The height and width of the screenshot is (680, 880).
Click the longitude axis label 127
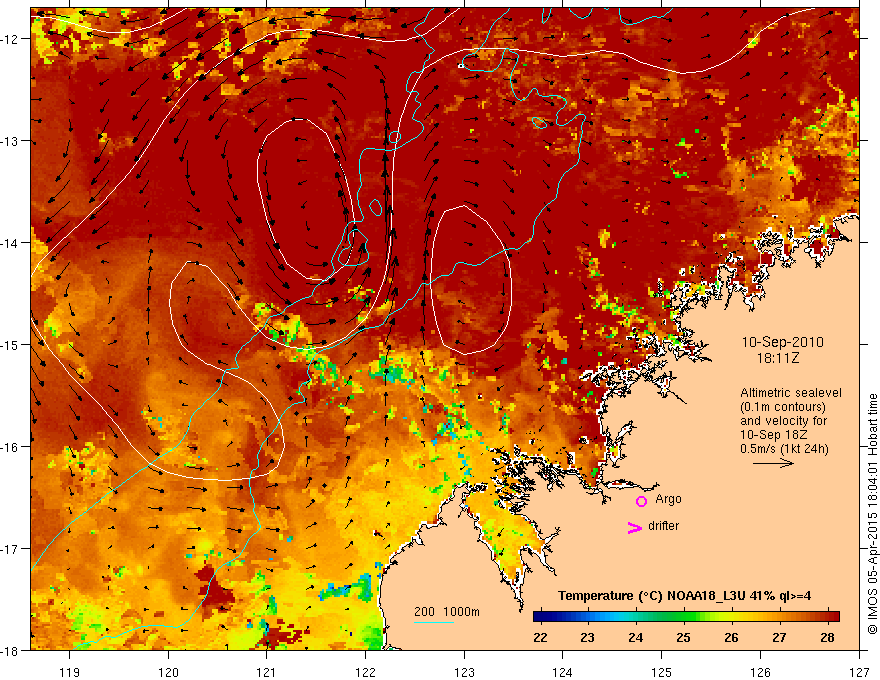coord(859,672)
